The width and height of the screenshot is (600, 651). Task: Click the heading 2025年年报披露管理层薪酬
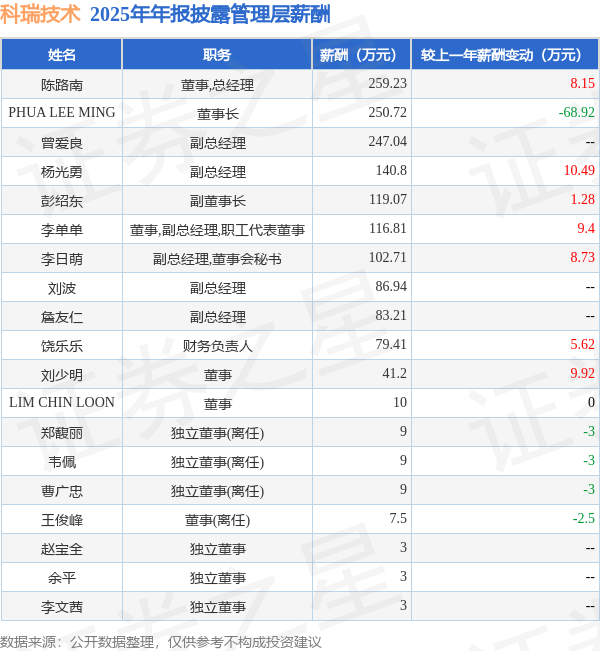pyautogui.click(x=210, y=14)
